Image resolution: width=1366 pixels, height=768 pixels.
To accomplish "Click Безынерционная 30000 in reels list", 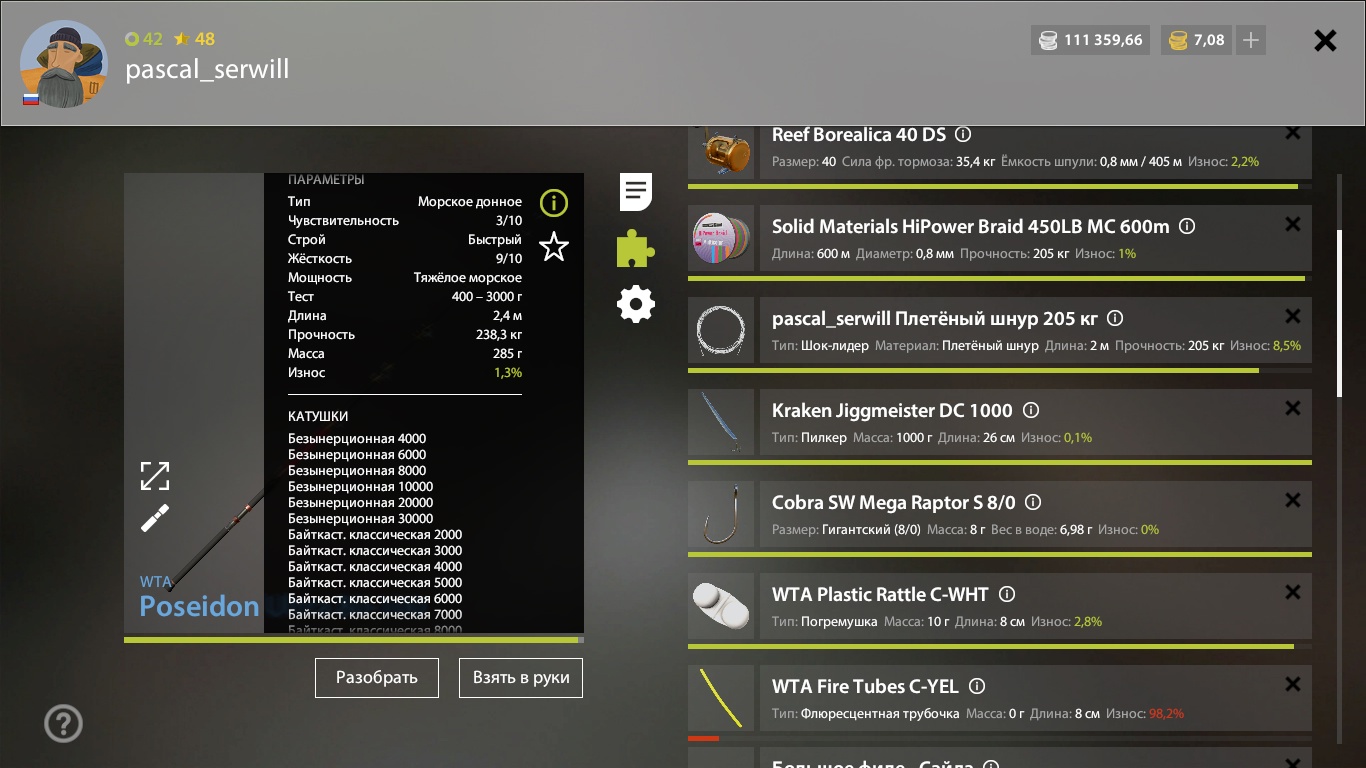I will click(361, 519).
